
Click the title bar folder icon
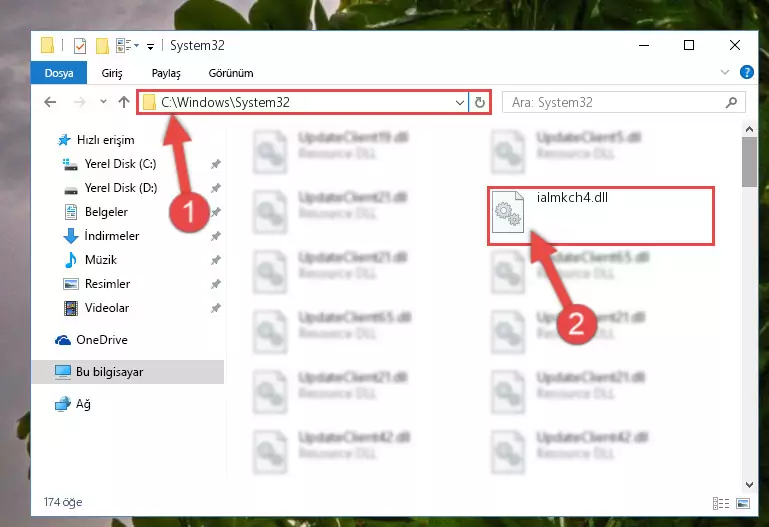48,45
